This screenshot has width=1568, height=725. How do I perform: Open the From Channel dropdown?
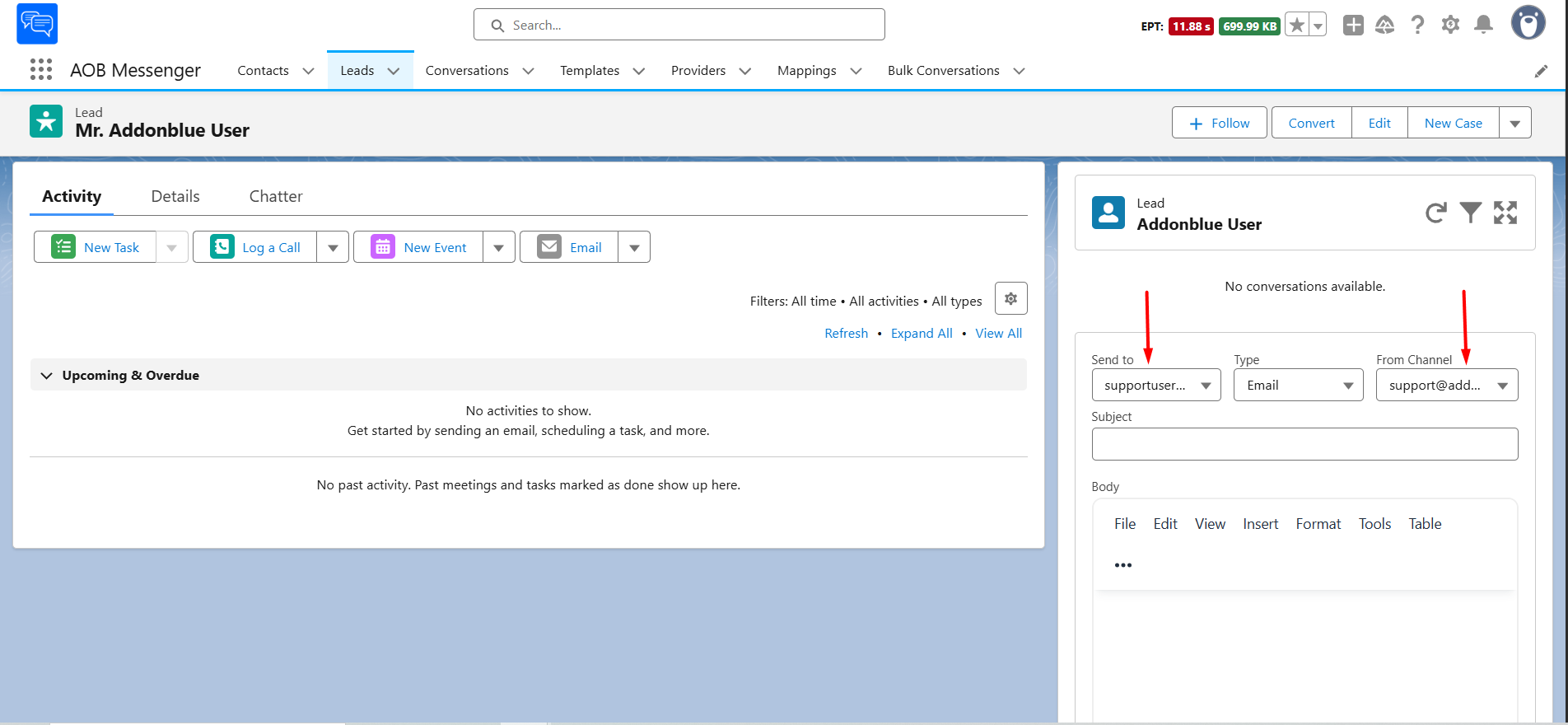coord(1447,385)
